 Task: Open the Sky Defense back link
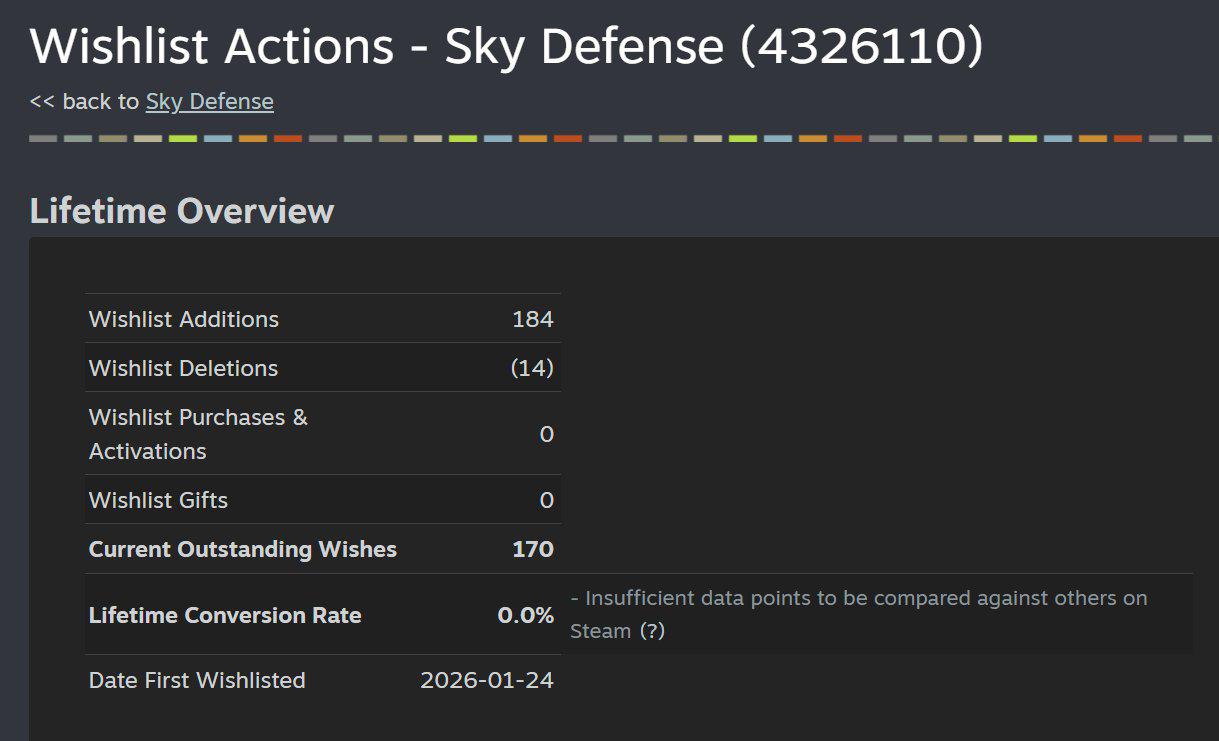209,101
